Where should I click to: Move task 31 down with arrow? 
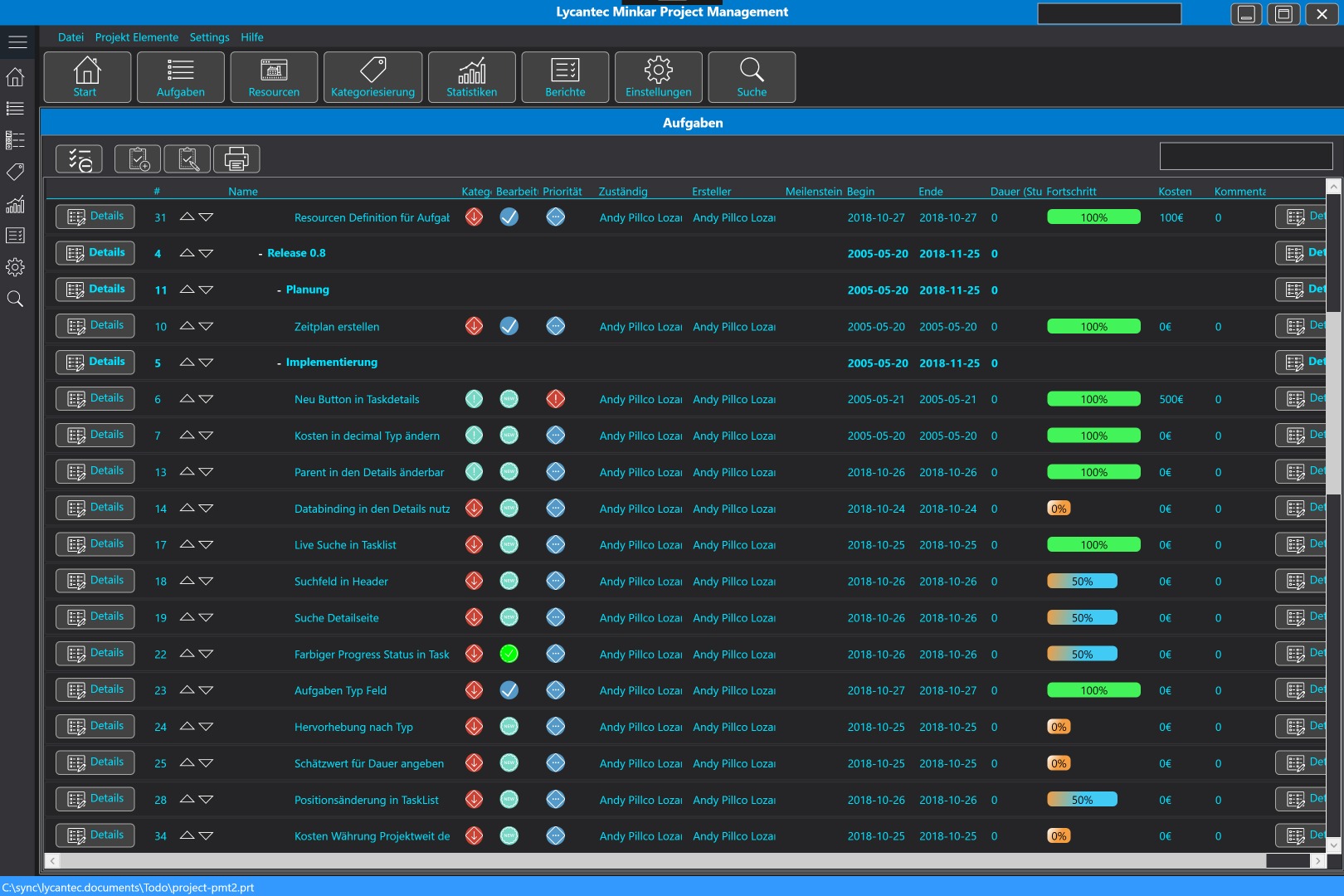(206, 217)
